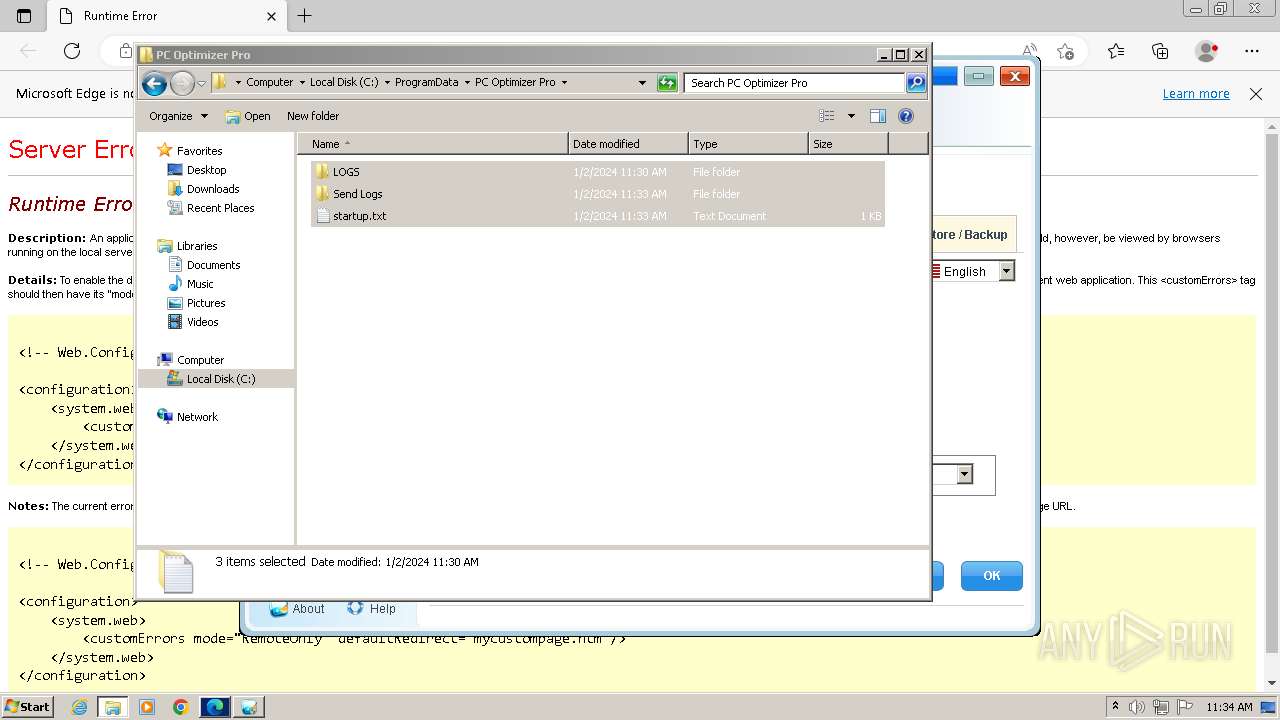Click the volume icon in the system tray
Screen dimensions: 1280x720
coord(1137,707)
